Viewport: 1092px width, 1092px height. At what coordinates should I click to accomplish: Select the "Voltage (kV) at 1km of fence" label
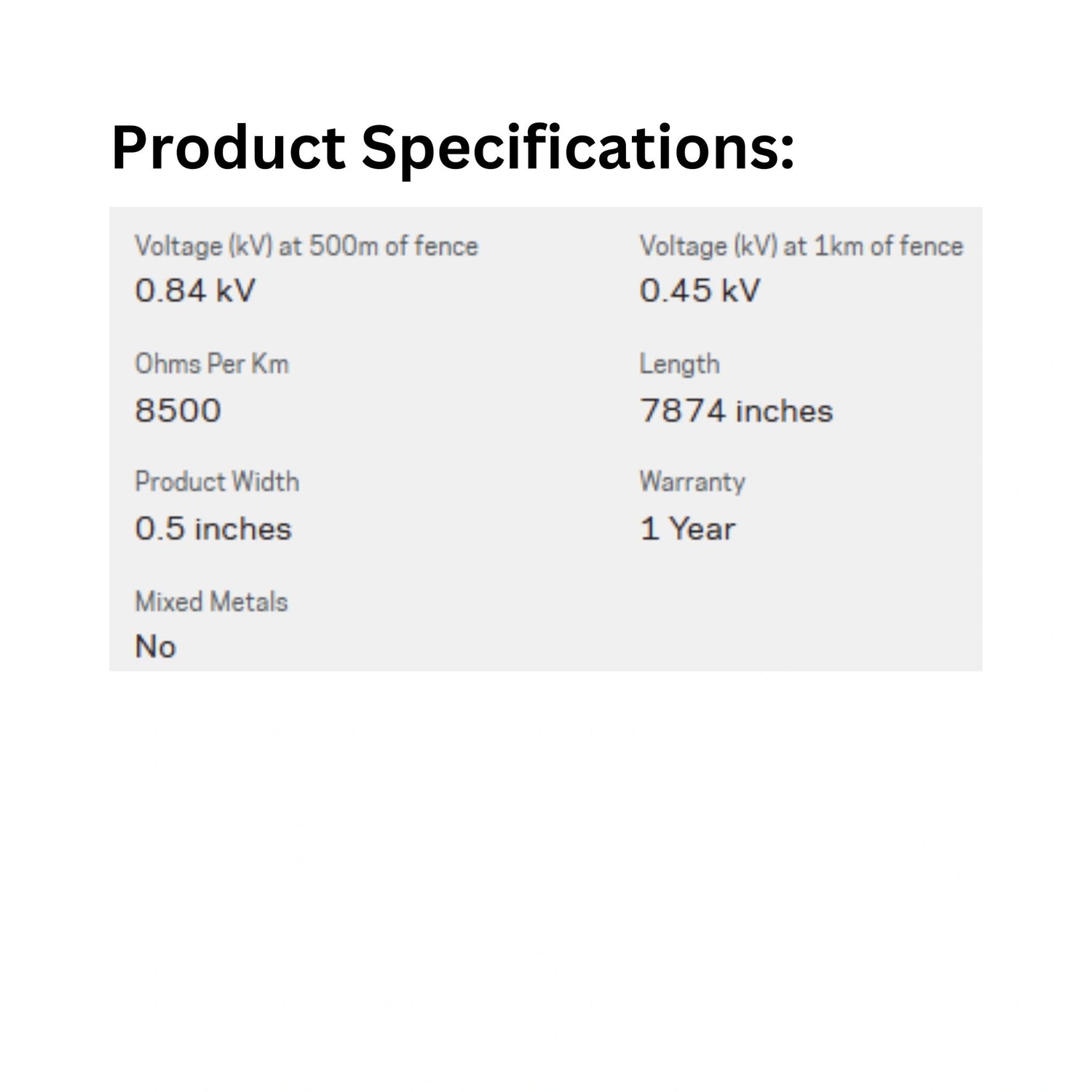coord(801,247)
